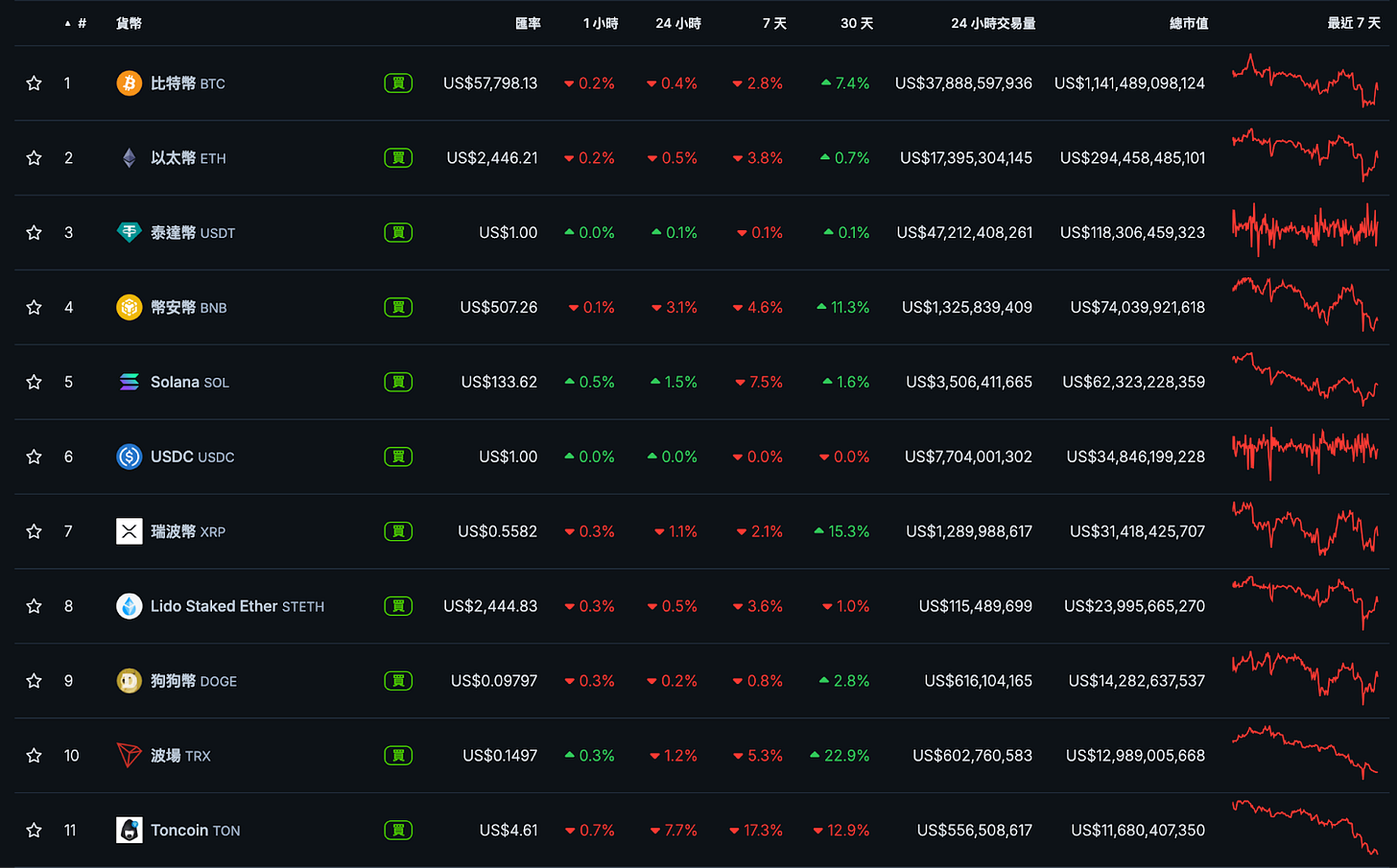
Task: Open the 以太幣 ETH coin page
Action: pyautogui.click(x=188, y=158)
